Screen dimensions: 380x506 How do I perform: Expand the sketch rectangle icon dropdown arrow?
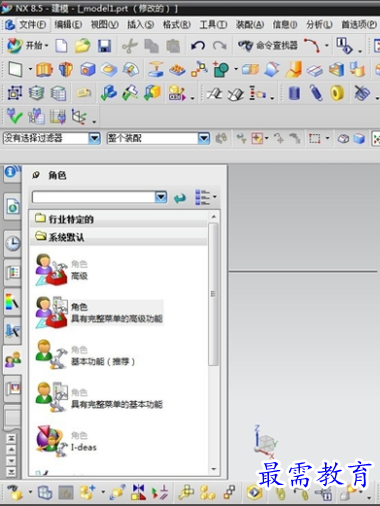pos(30,69)
